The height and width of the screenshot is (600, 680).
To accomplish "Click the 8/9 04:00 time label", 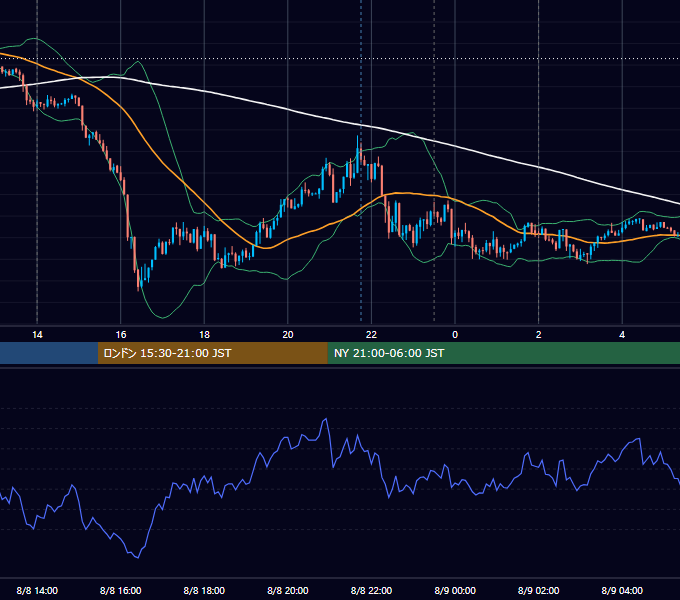I will pyautogui.click(x=622, y=590).
